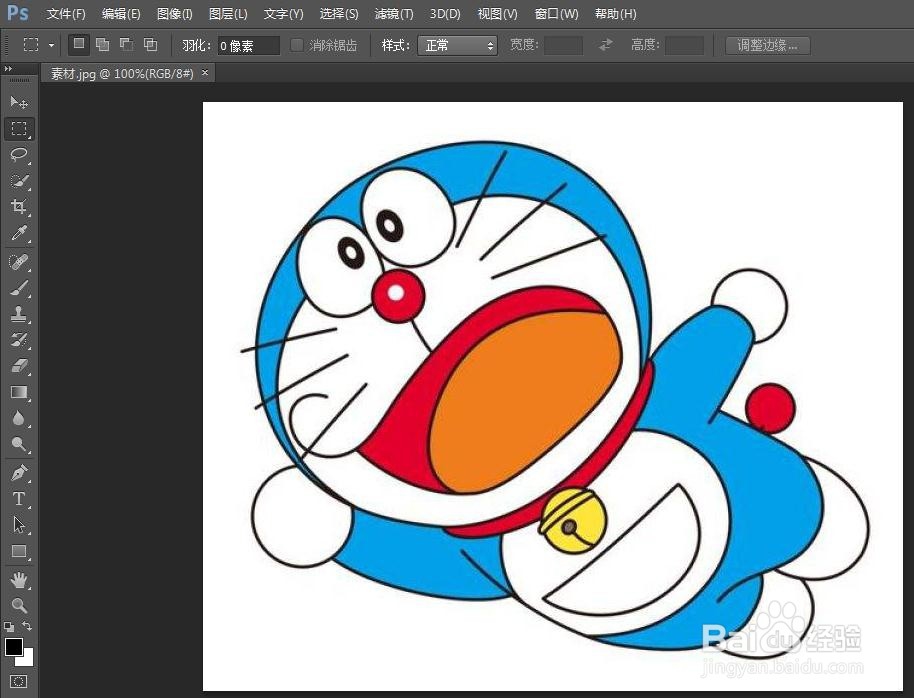Select the Gradient tool
914x698 pixels.
[19, 392]
